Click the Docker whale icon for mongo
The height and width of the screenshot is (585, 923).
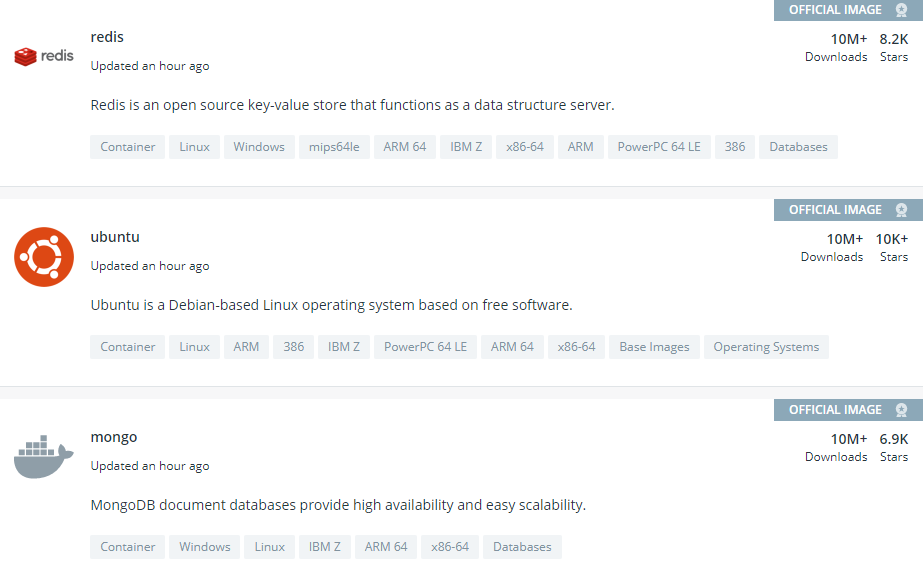coord(43,456)
